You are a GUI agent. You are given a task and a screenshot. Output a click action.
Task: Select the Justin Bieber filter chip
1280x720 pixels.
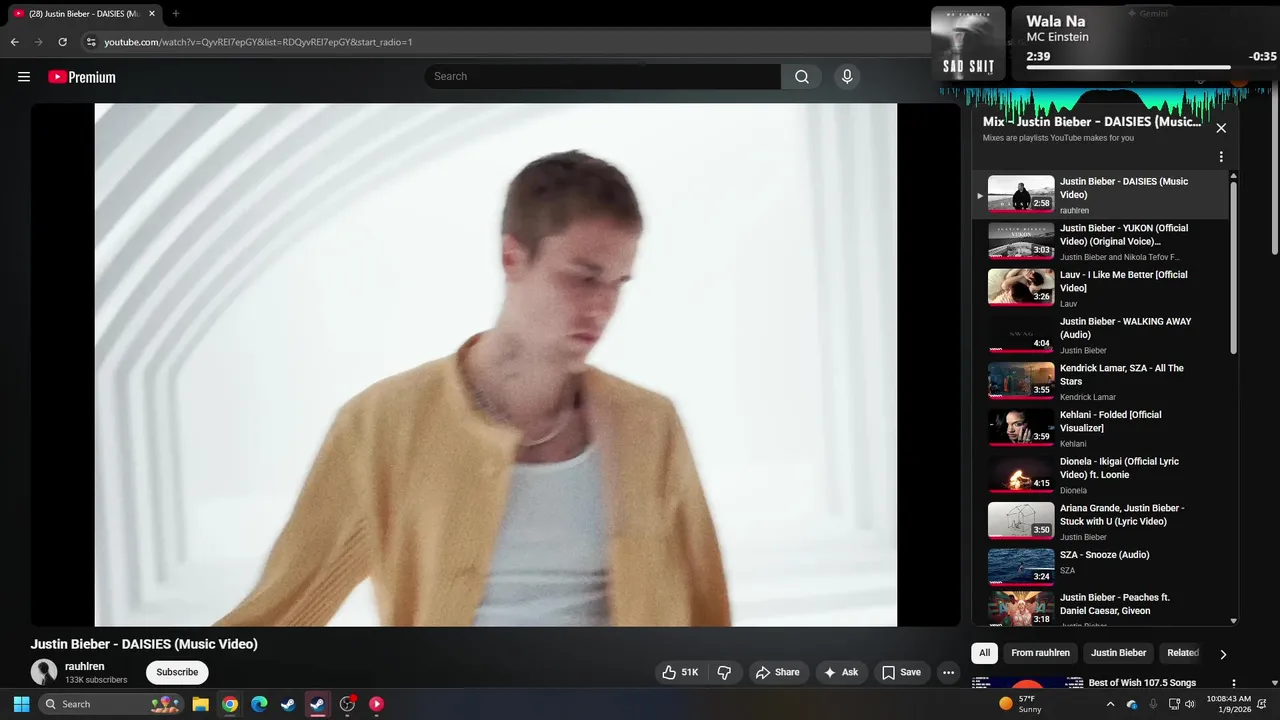pyautogui.click(x=1118, y=653)
